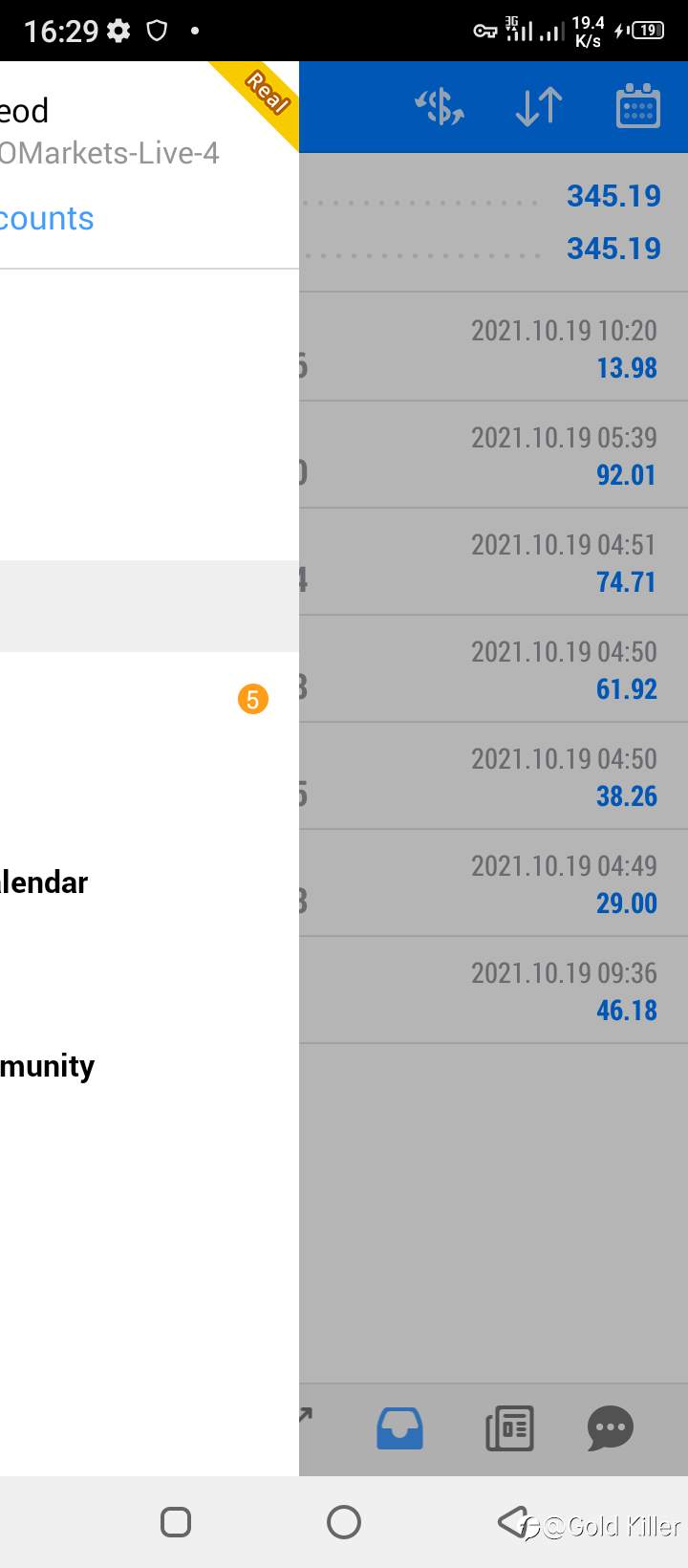Open the news page icon

pos(509,1428)
